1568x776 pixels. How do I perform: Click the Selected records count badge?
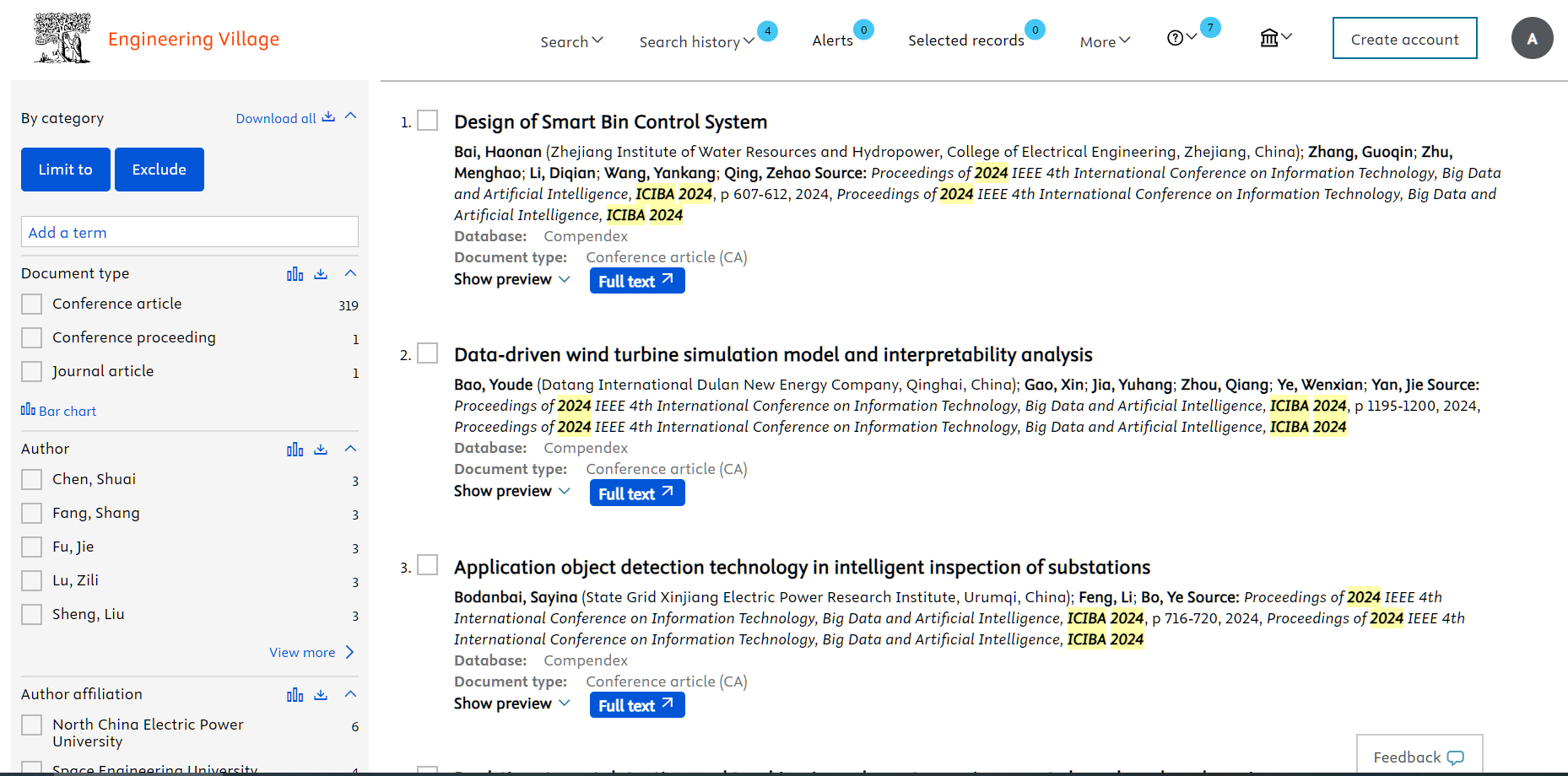point(1035,30)
